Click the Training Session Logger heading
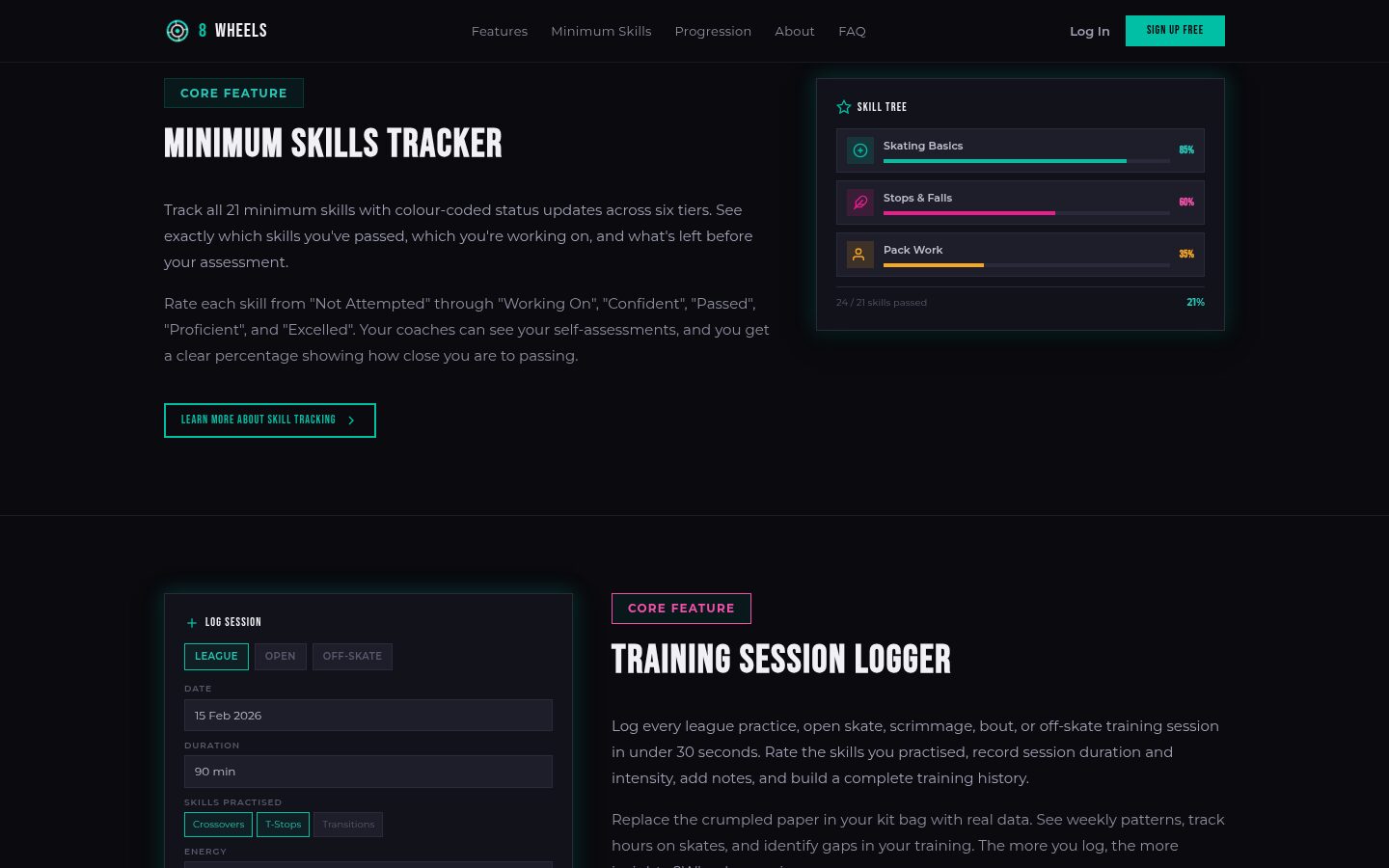The image size is (1389, 868). (781, 660)
